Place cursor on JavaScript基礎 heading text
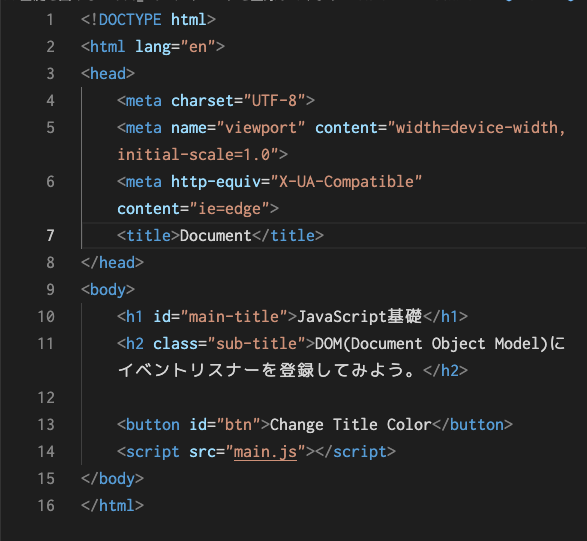The image size is (587, 541). (x=359, y=317)
